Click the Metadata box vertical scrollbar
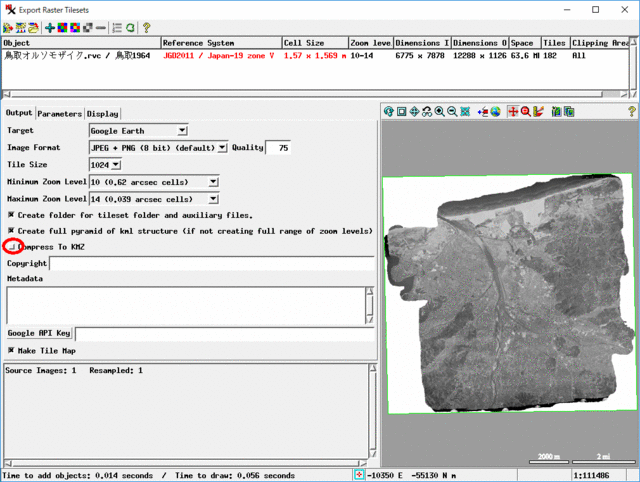The height and width of the screenshot is (482, 640). point(370,306)
